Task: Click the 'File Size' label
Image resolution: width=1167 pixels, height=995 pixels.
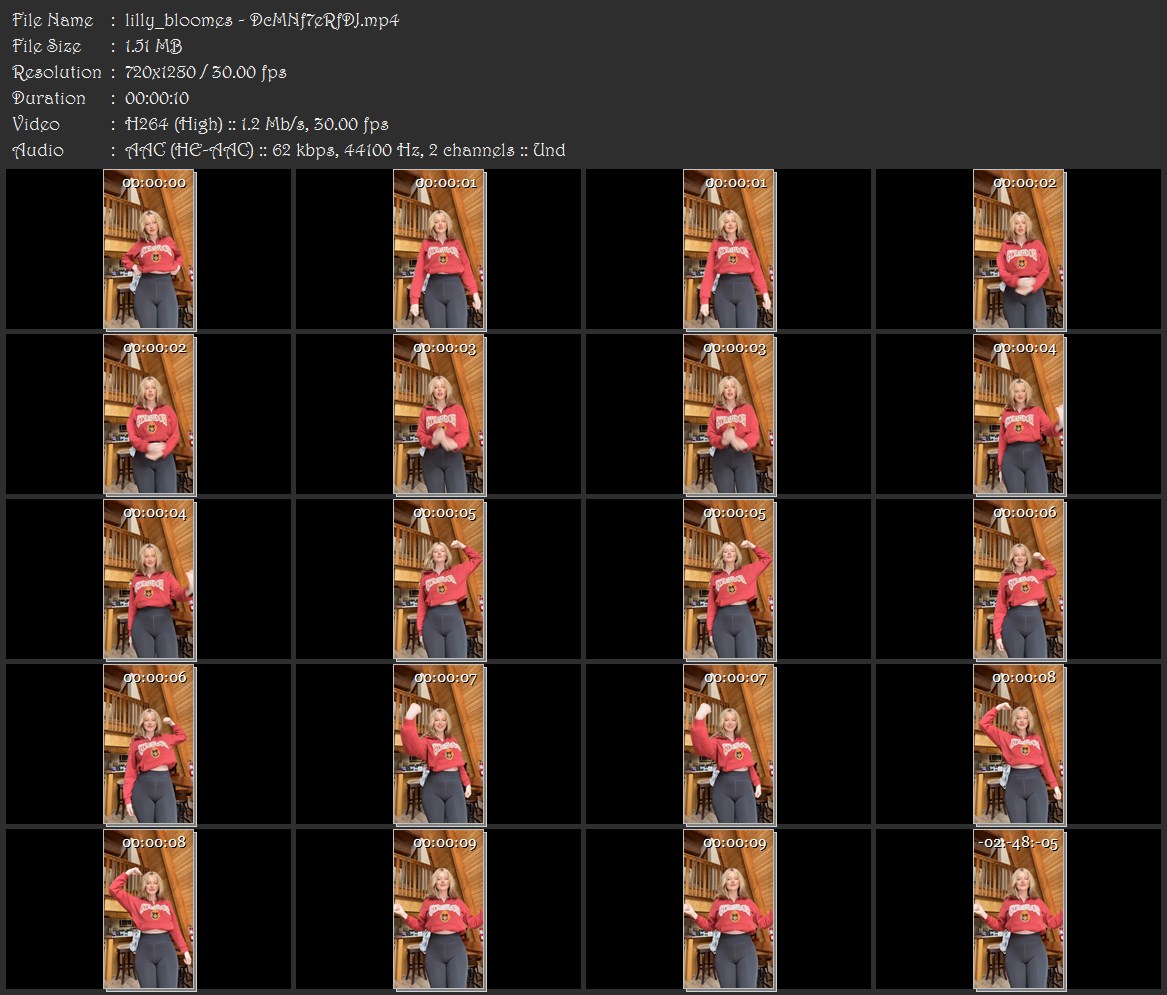Action: click(x=47, y=46)
